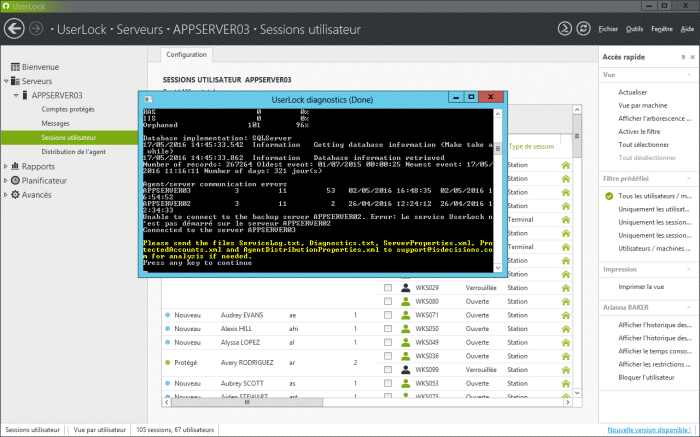Select Distribution de l'agent tree item
This screenshot has width=700, height=437.
tap(74, 152)
